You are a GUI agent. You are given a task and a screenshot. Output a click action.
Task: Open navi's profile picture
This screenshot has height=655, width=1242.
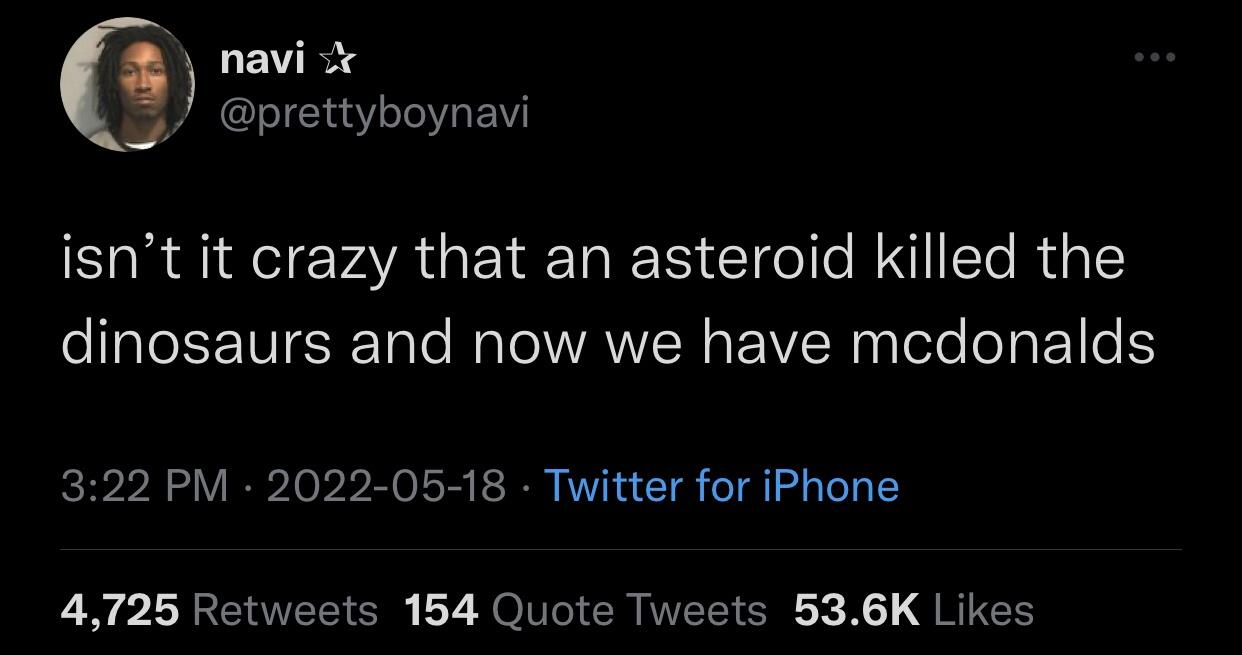(128, 84)
